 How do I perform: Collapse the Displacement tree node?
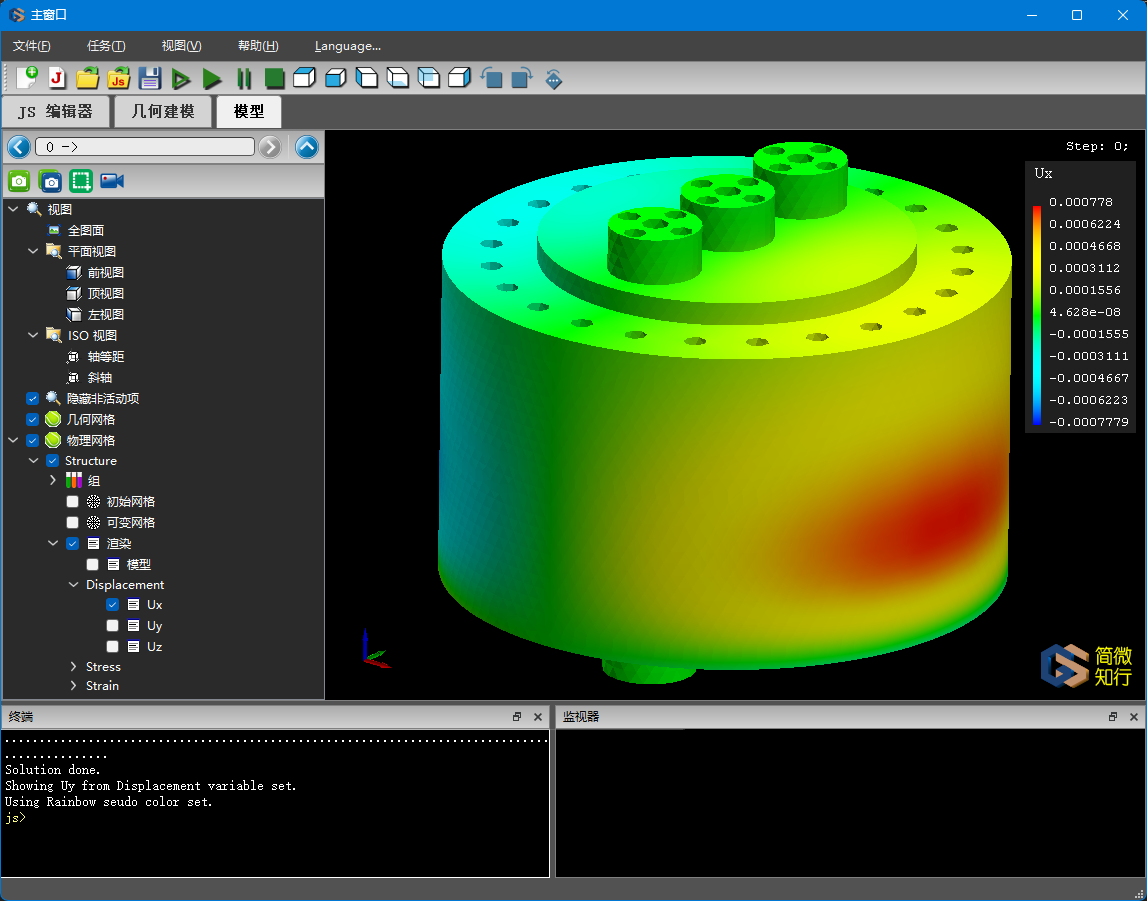[74, 585]
